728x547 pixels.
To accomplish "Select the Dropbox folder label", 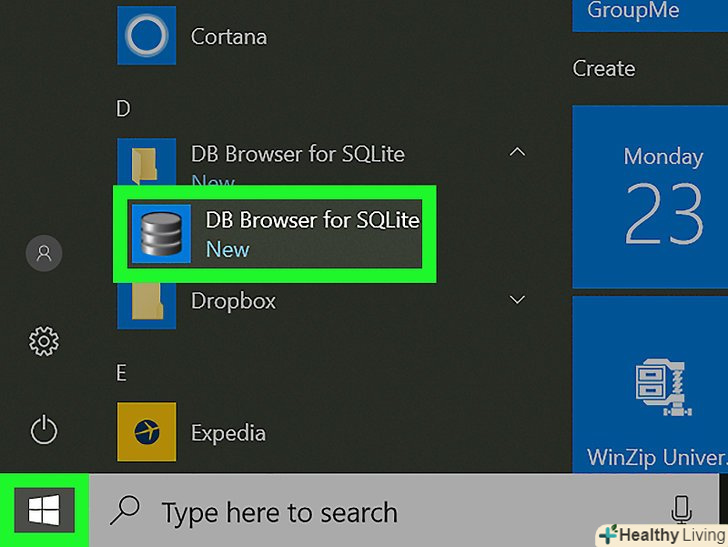I will (233, 301).
